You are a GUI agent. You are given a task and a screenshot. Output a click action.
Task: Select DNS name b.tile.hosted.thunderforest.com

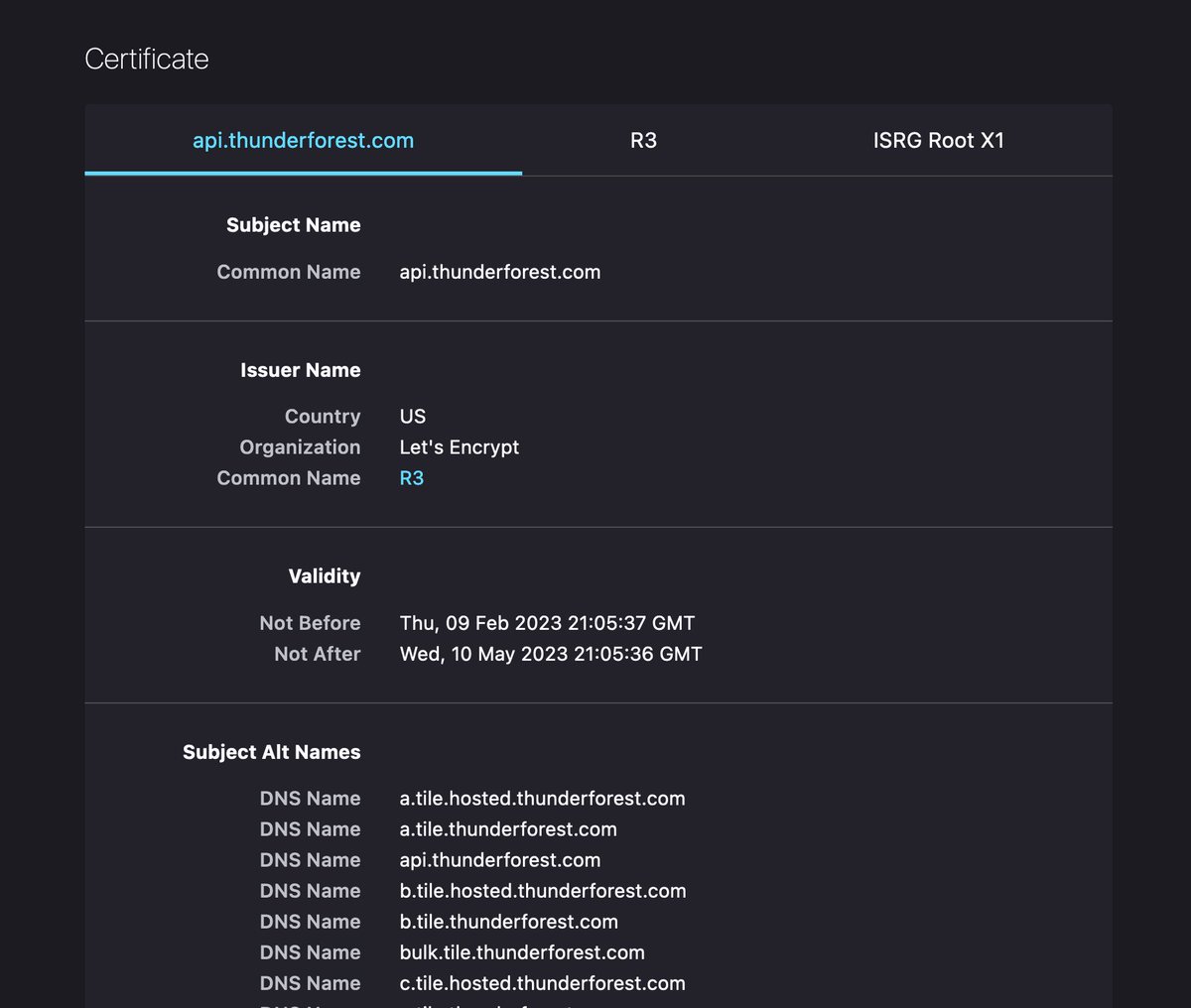[543, 891]
